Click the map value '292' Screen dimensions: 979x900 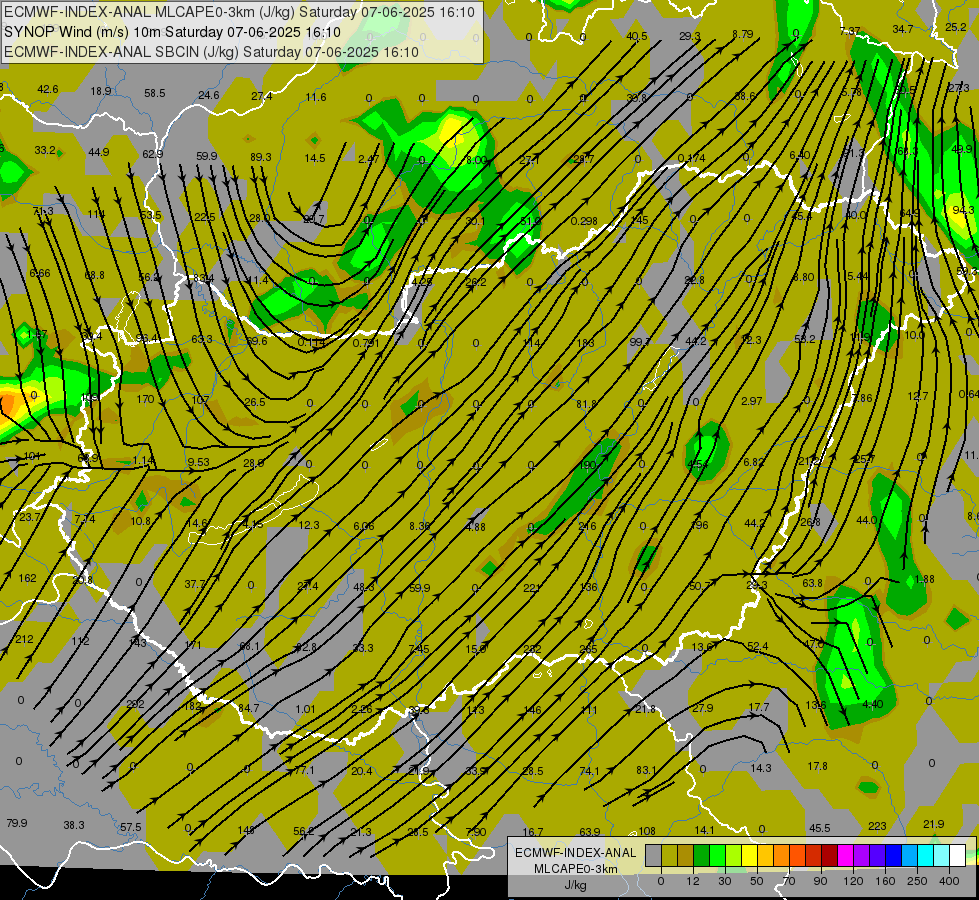[x=135, y=704]
